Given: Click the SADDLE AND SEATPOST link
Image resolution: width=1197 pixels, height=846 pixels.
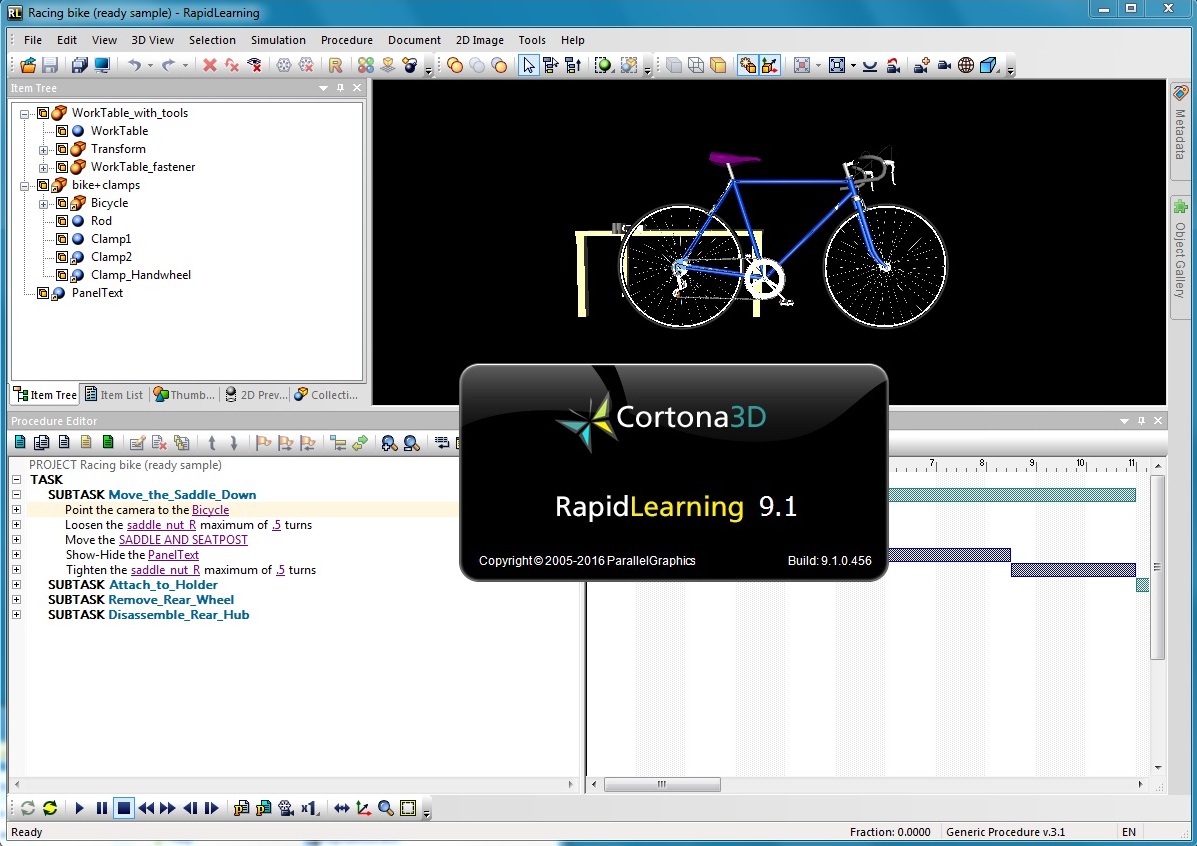Looking at the screenshot, I should pos(183,540).
